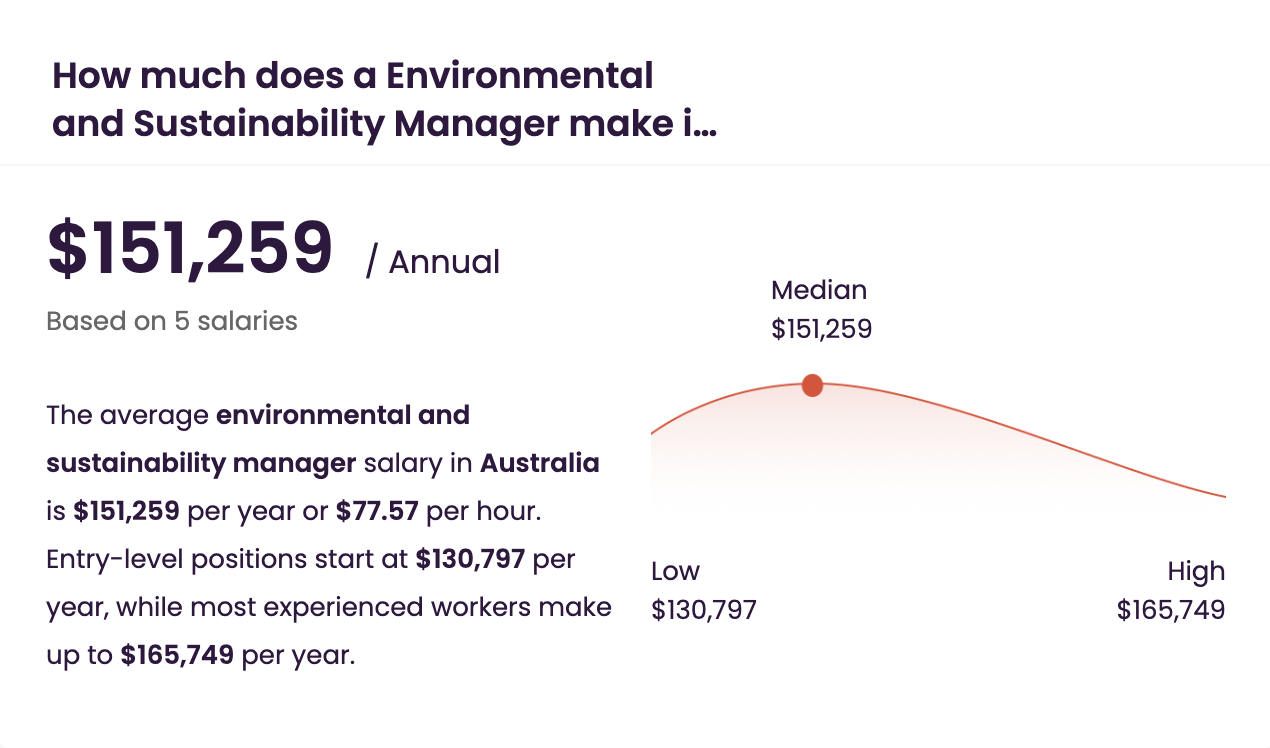This screenshot has height=748, width=1270.
Task: Select the large $151,259 salary figure
Action: (190, 249)
